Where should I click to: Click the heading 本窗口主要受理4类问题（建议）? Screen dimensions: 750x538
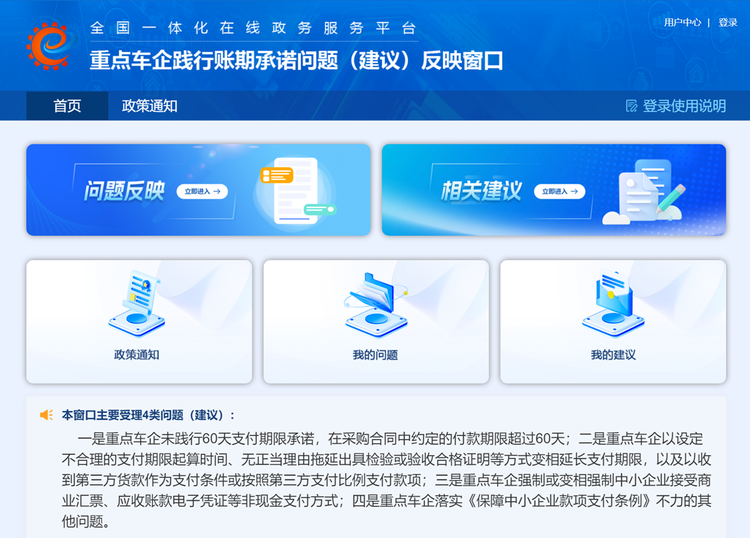(x=148, y=415)
